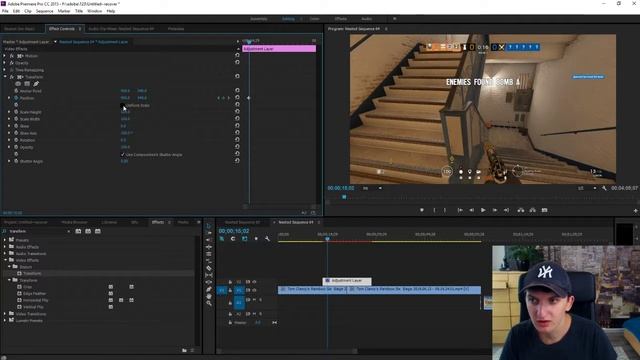This screenshot has height=360, width=640.
Task: Toggle linked selection in timeline
Action: pyautogui.click(x=244, y=239)
